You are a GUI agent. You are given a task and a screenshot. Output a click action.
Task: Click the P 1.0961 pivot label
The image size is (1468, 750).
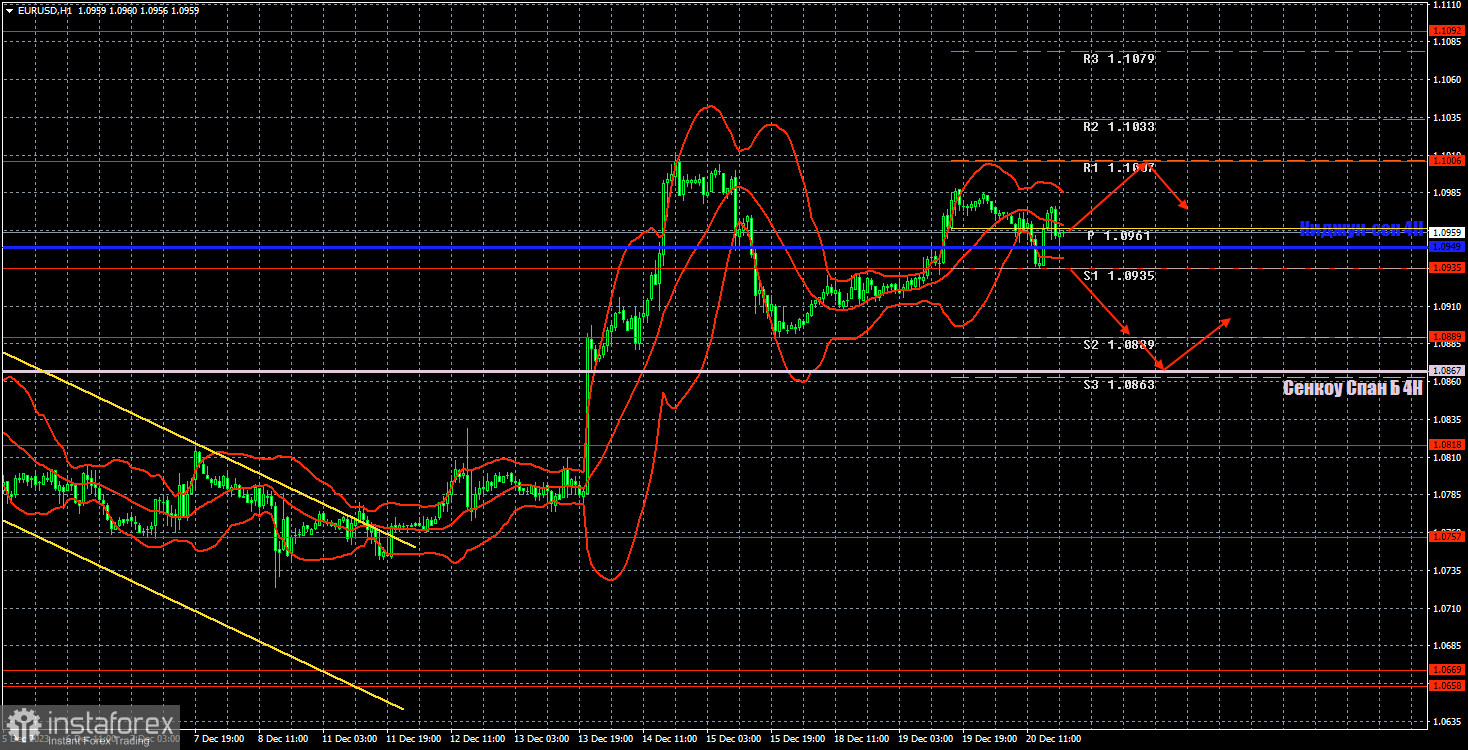(x=1119, y=236)
